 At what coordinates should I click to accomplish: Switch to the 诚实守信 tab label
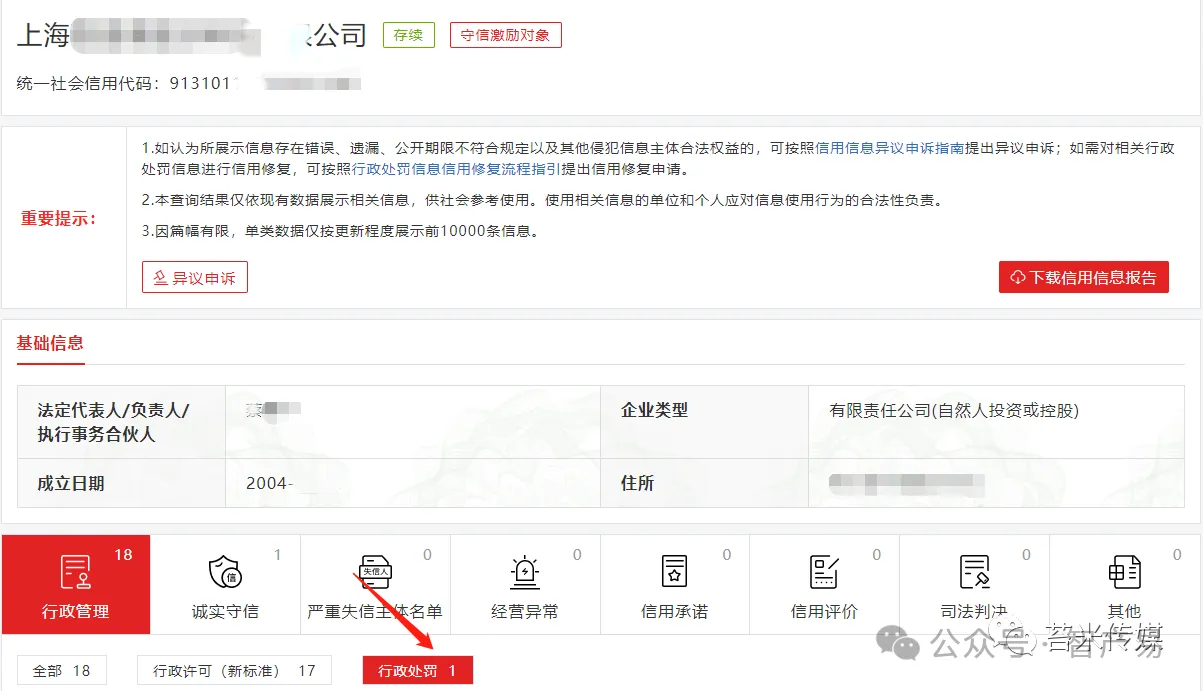225,611
